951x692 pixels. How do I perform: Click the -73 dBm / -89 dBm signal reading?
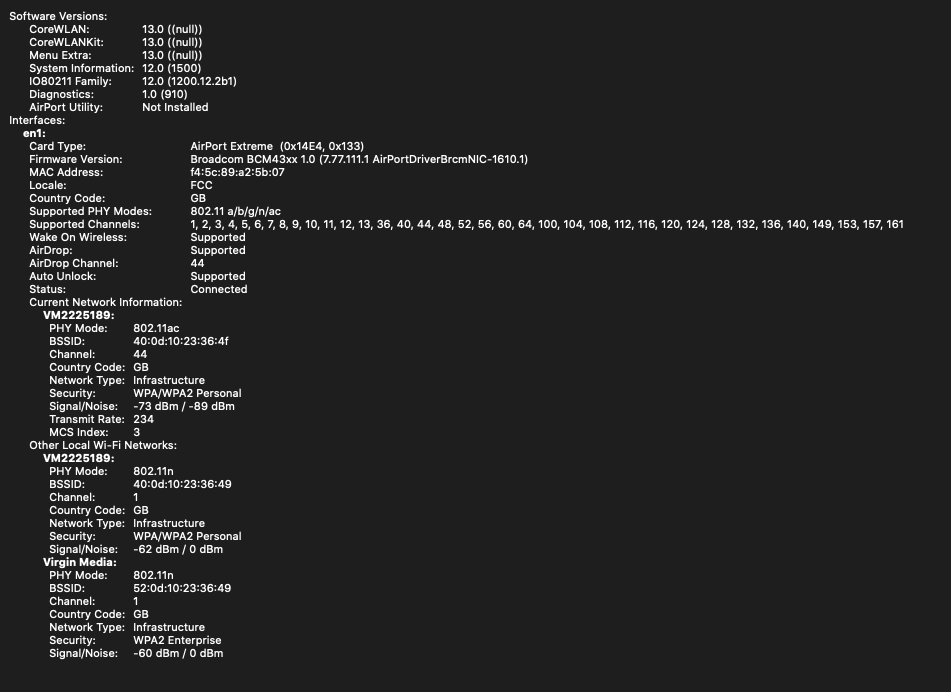coord(184,406)
